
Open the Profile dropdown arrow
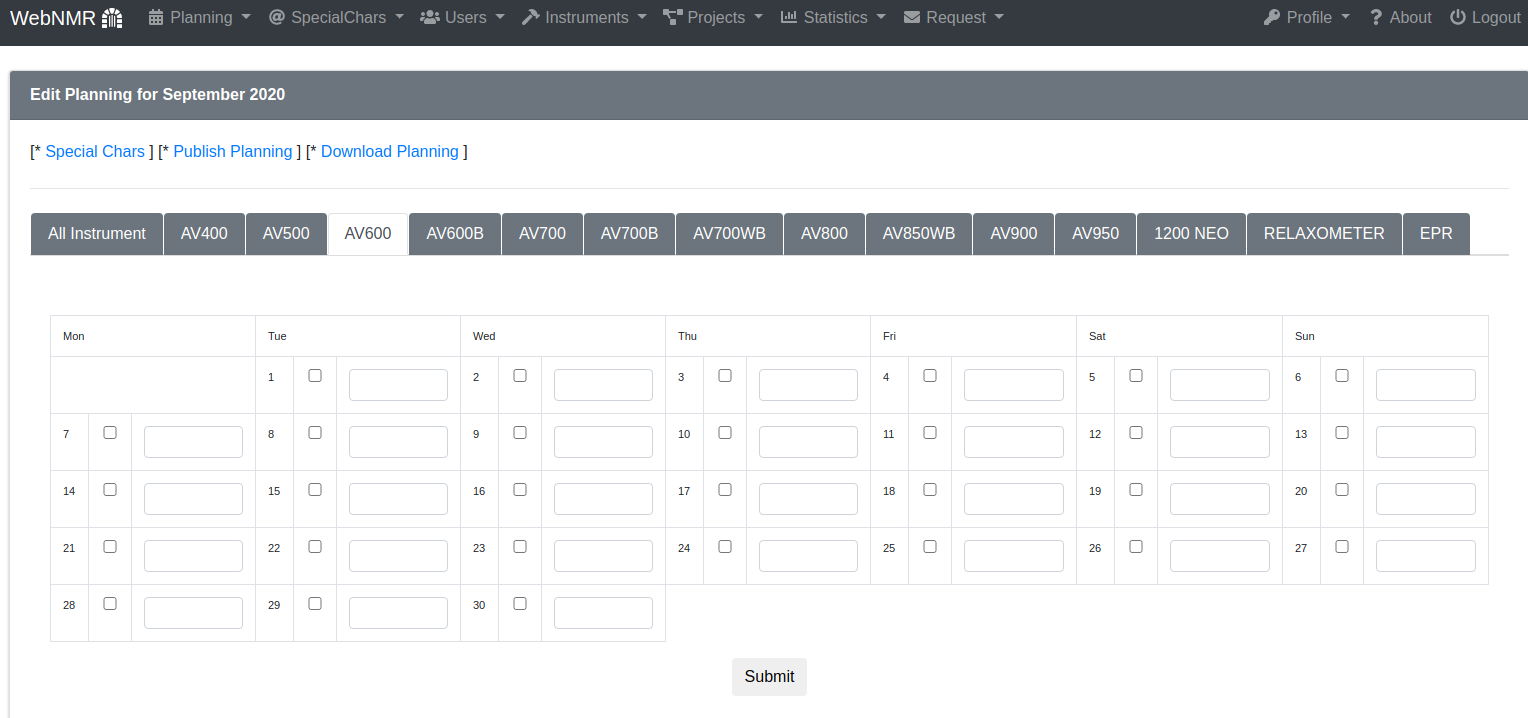(x=1345, y=18)
